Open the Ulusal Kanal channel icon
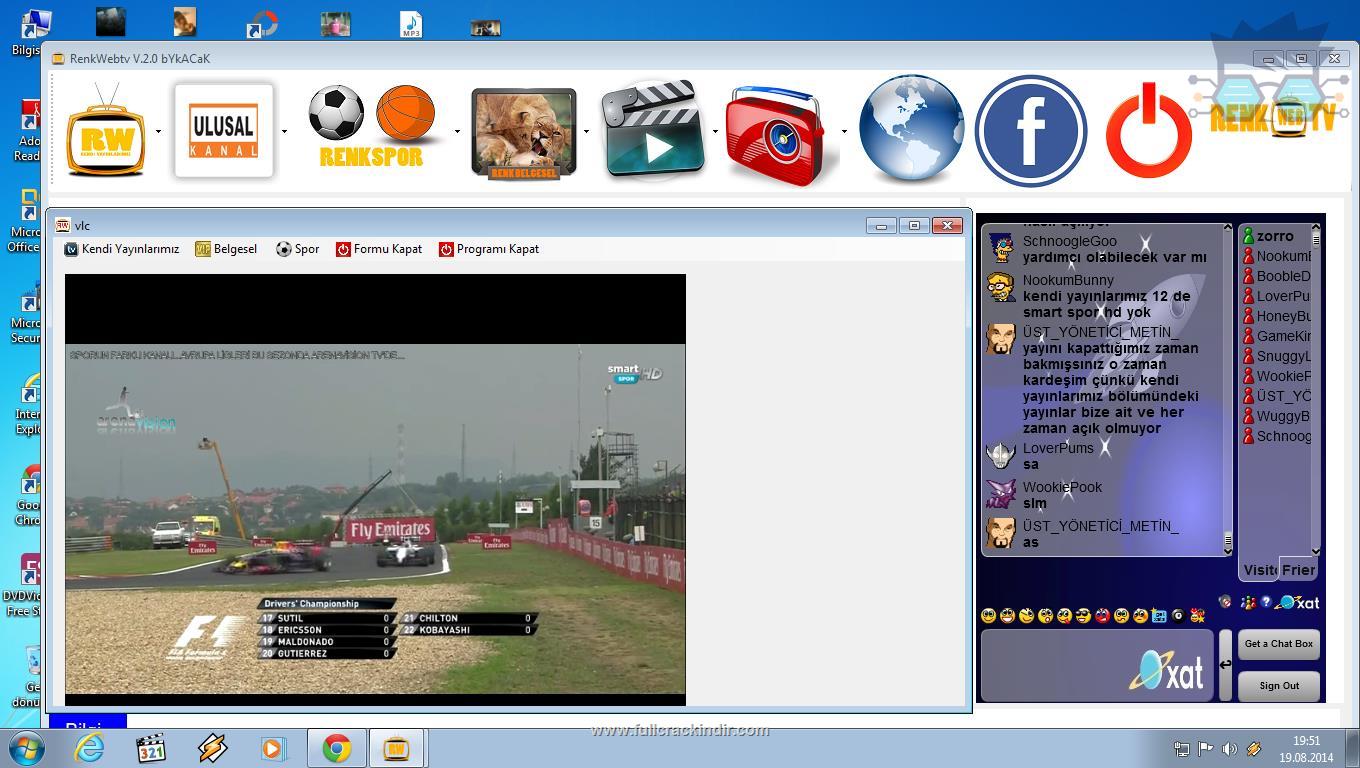Screen dimensions: 1360x768 point(224,131)
